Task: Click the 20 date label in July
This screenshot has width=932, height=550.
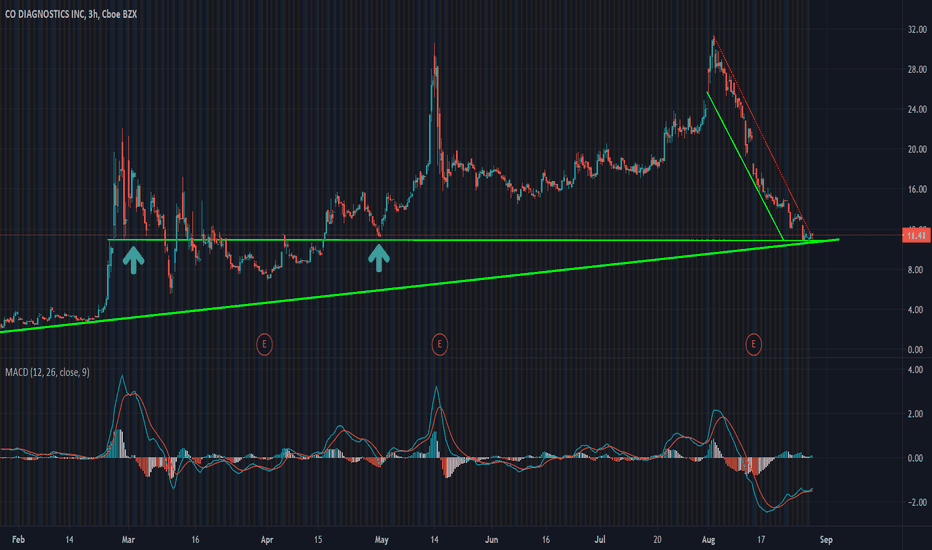Action: point(657,540)
